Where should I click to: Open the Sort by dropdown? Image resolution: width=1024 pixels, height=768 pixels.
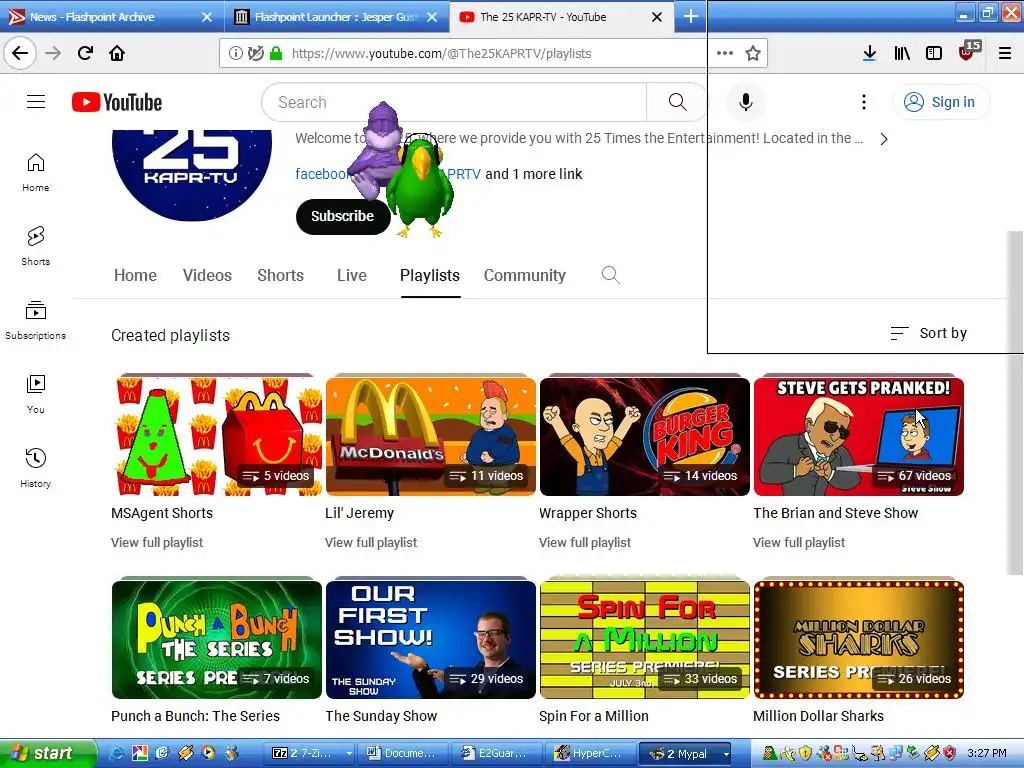[x=929, y=333]
